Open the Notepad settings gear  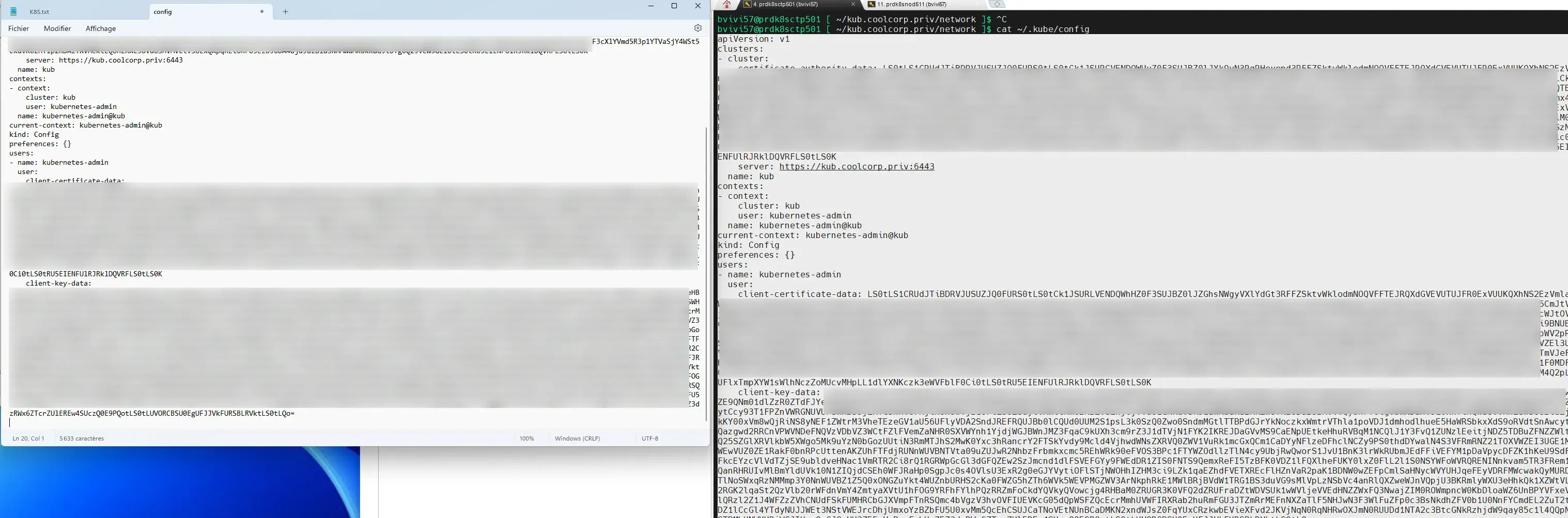coord(697,28)
